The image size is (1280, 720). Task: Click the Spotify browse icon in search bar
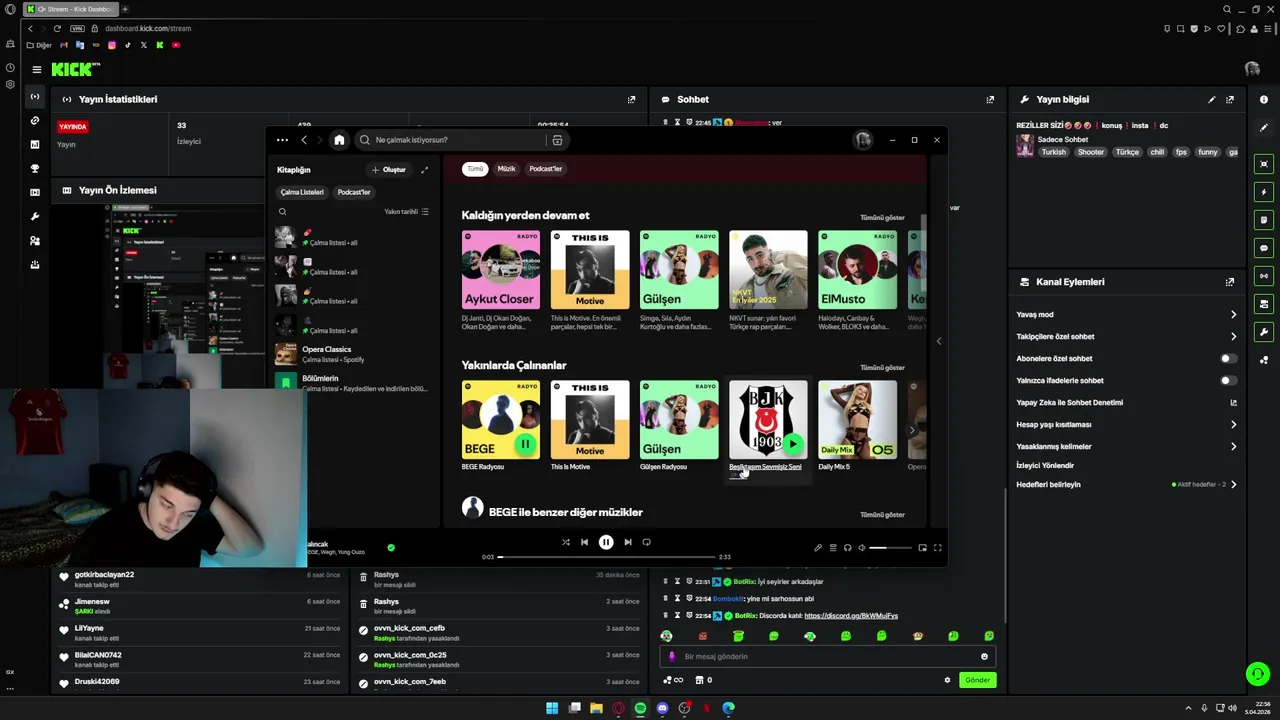(557, 140)
